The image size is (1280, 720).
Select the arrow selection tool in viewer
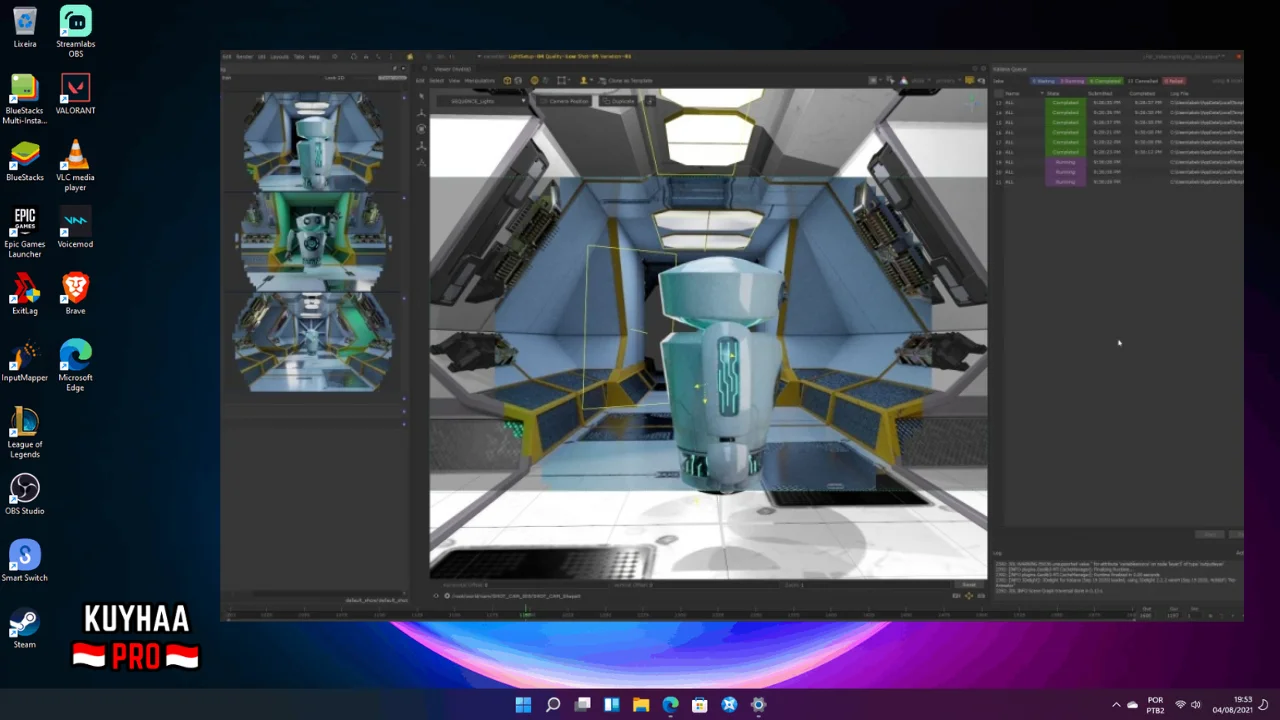point(421,97)
